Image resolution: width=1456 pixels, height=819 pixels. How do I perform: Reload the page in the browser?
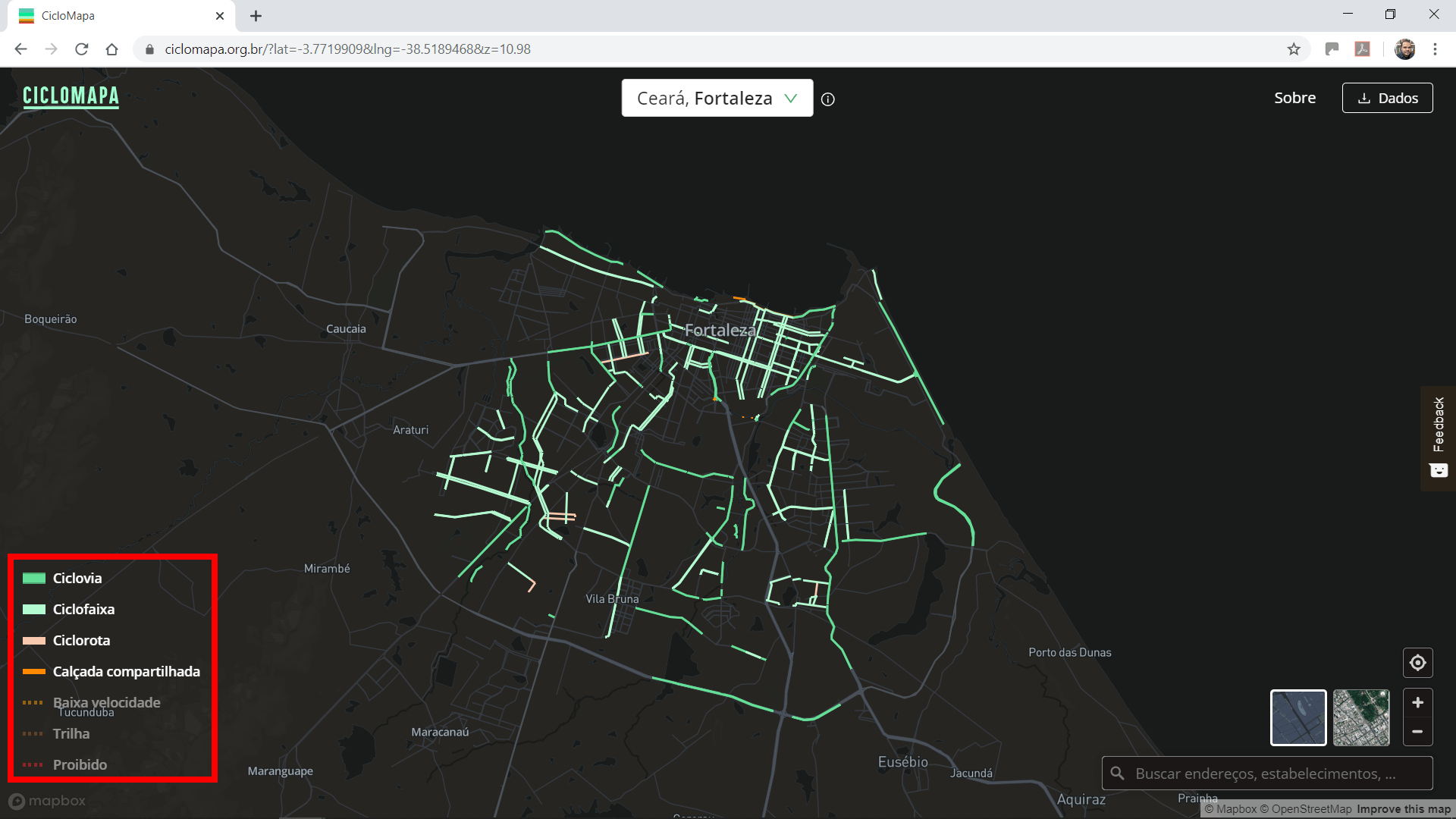82,49
